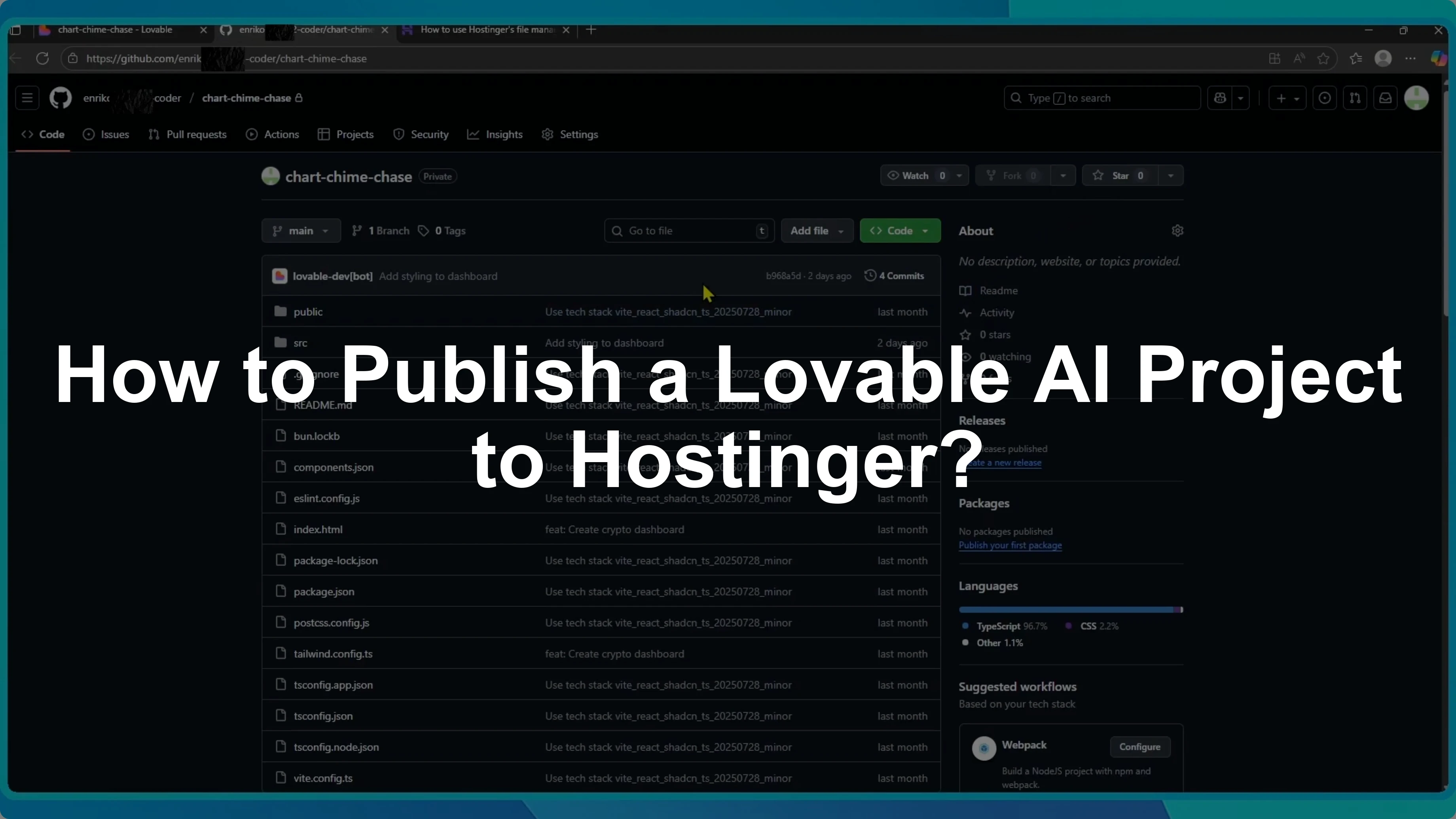Open the Projects tab
The image size is (1456, 819).
click(x=346, y=135)
